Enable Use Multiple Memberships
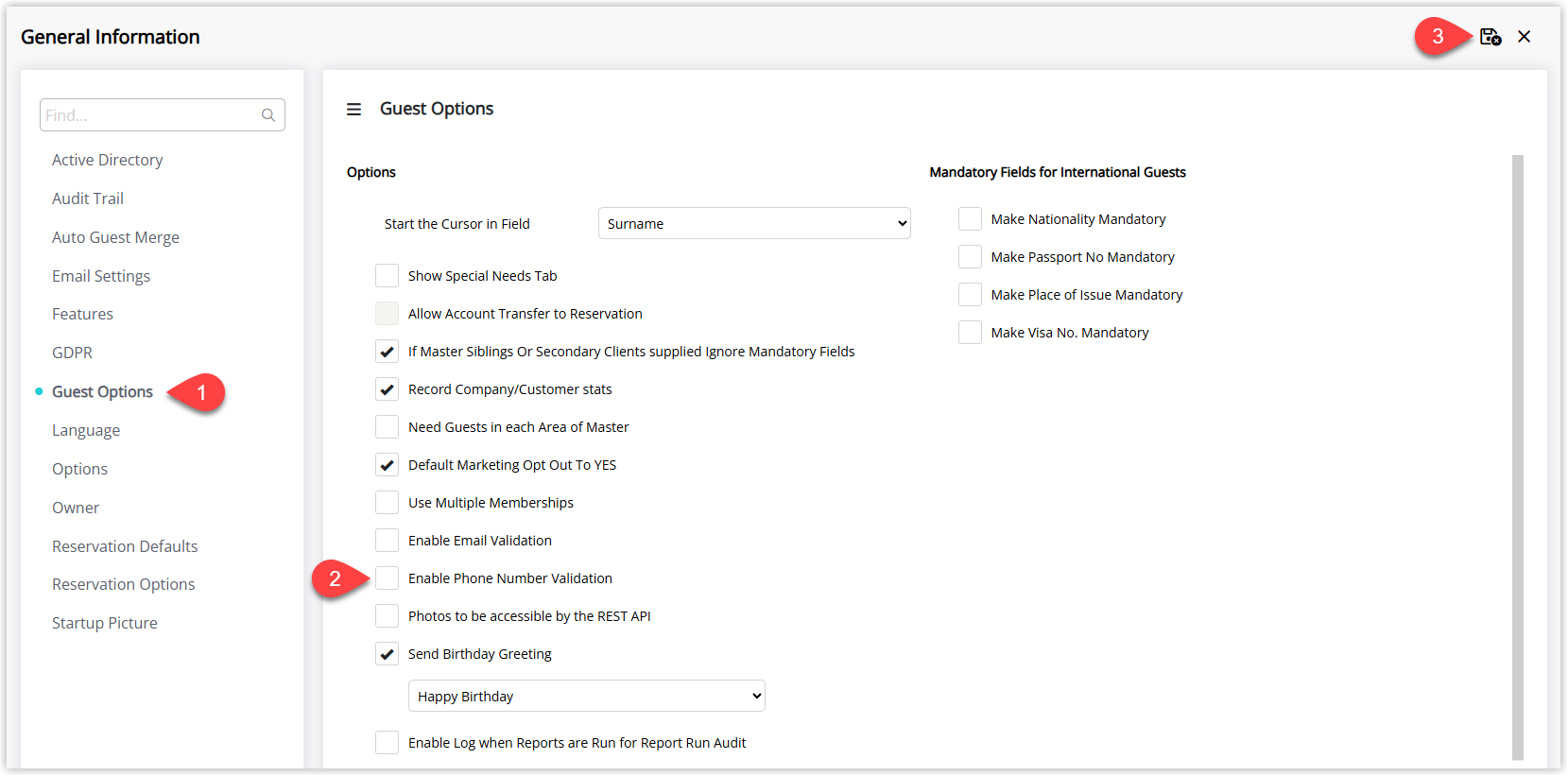The height and width of the screenshot is (776, 1568). click(x=387, y=503)
